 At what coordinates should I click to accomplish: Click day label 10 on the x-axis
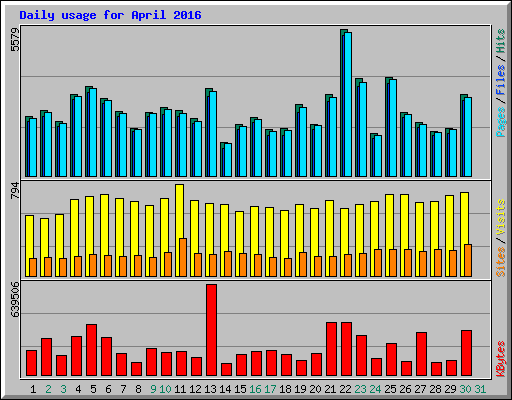pyautogui.click(x=165, y=389)
